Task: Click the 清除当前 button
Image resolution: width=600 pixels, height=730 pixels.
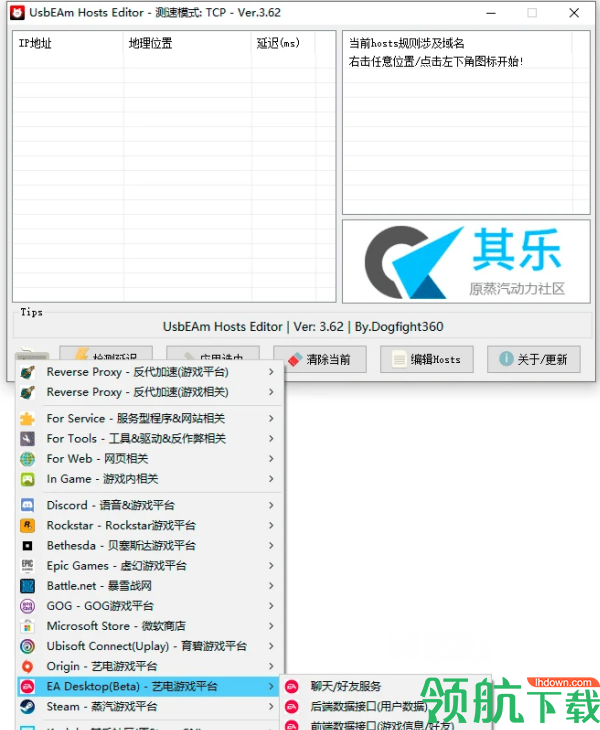Action: pyautogui.click(x=320, y=359)
